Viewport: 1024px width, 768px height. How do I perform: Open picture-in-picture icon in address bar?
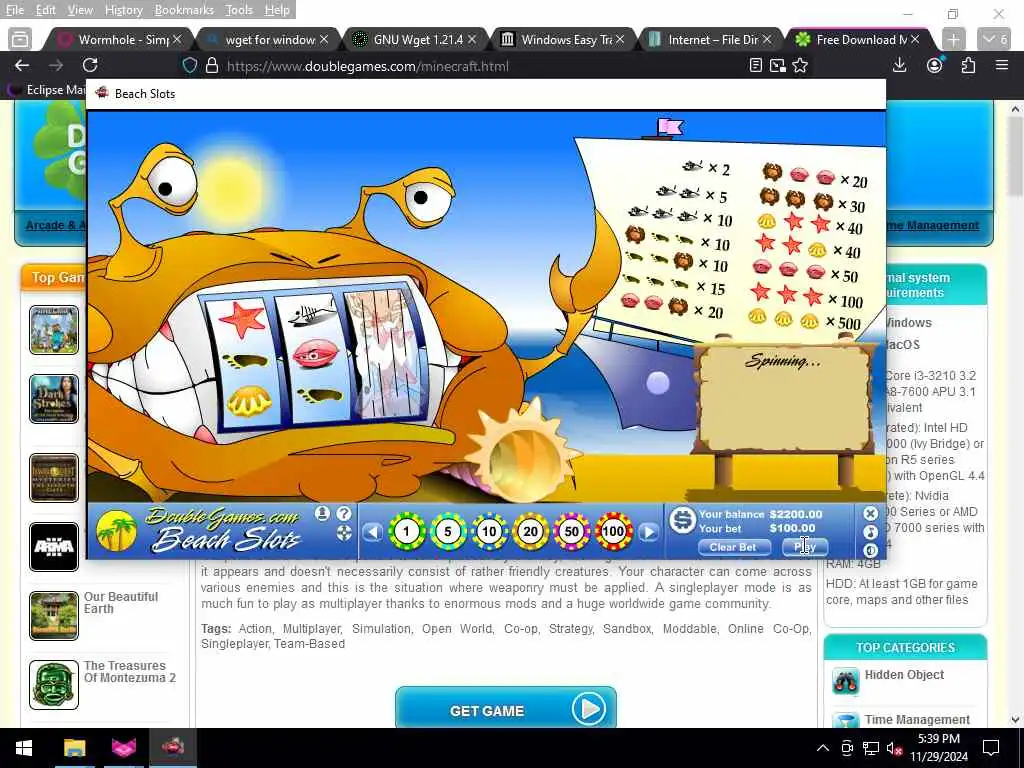(x=778, y=65)
